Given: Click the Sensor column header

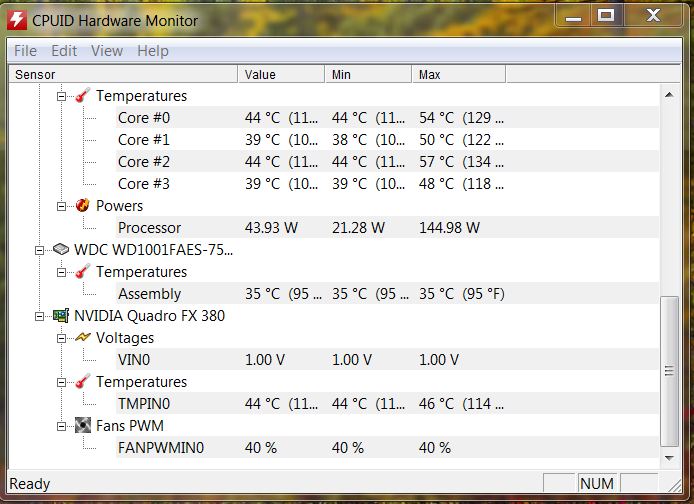Looking at the screenshot, I should click(x=123, y=74).
